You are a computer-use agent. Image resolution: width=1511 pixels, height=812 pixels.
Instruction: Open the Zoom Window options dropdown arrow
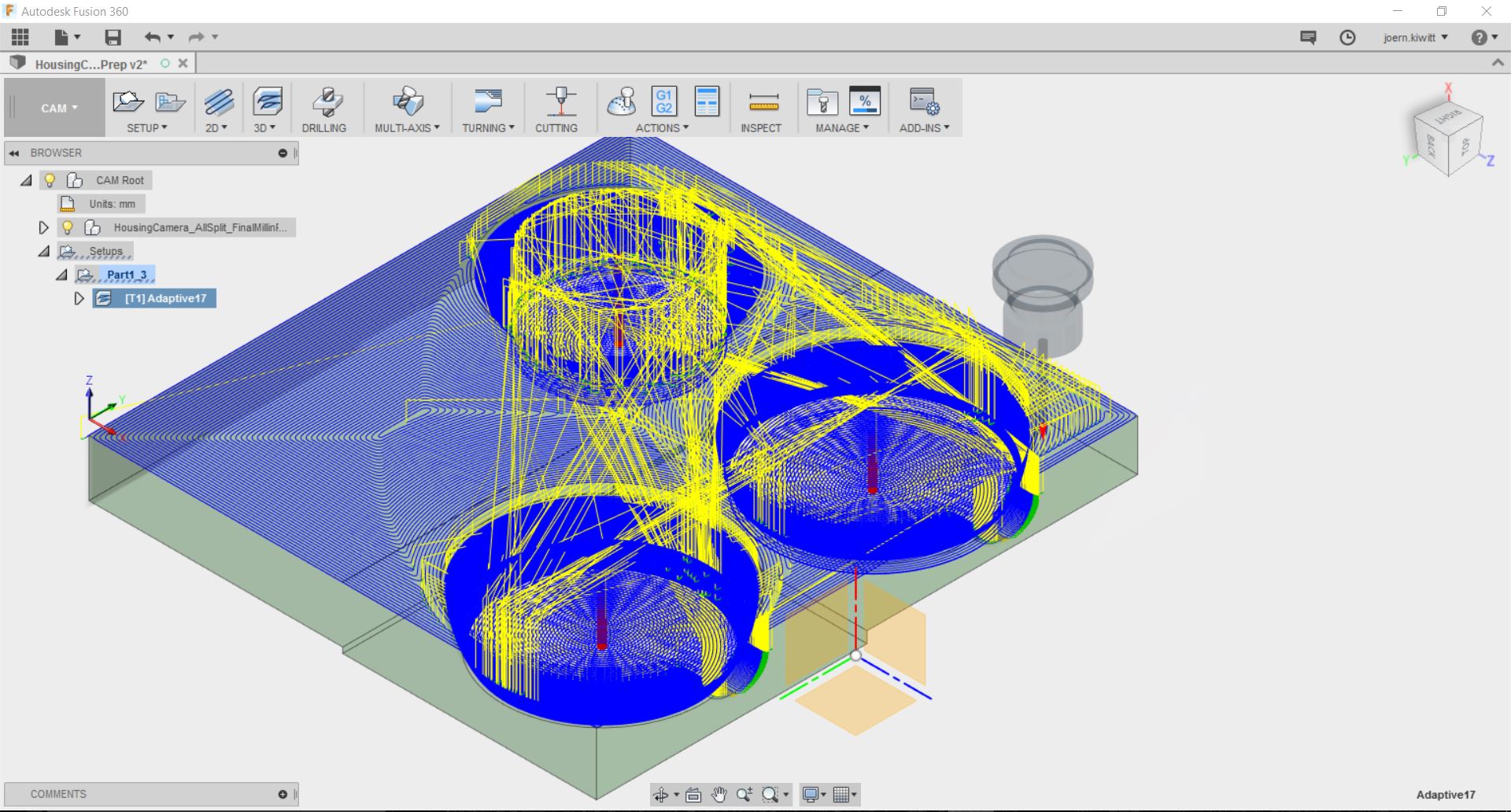tap(785, 795)
